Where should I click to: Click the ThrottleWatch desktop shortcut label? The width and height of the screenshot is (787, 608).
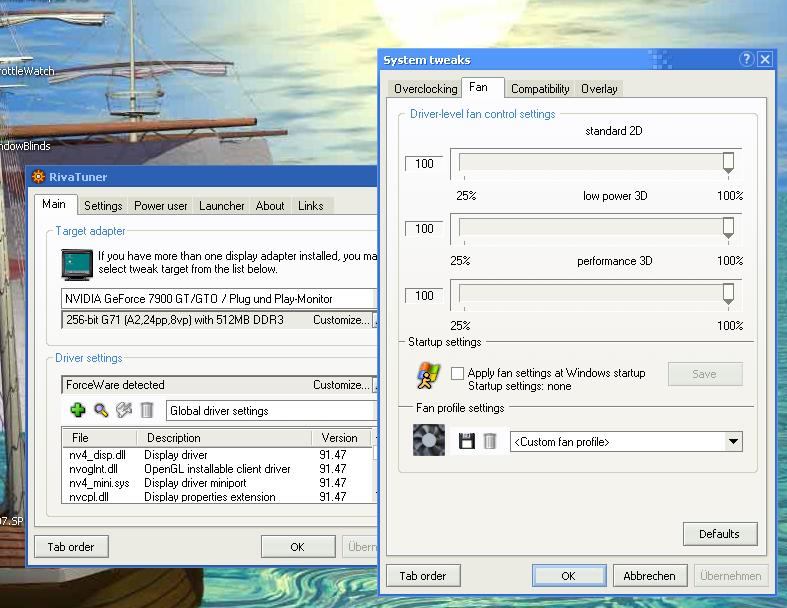pyautogui.click(x=27, y=71)
